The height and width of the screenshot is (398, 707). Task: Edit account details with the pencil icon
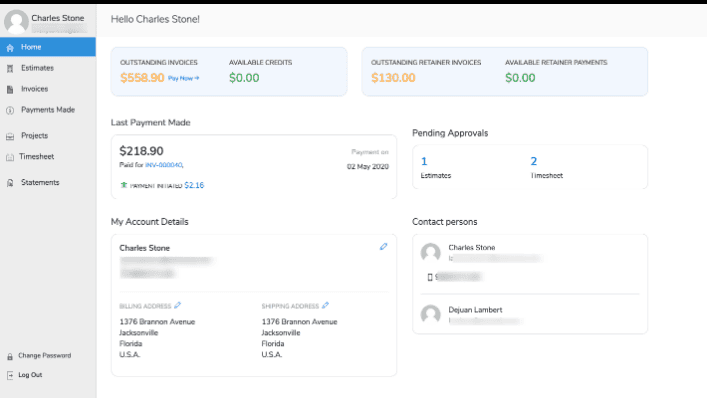[x=383, y=247]
